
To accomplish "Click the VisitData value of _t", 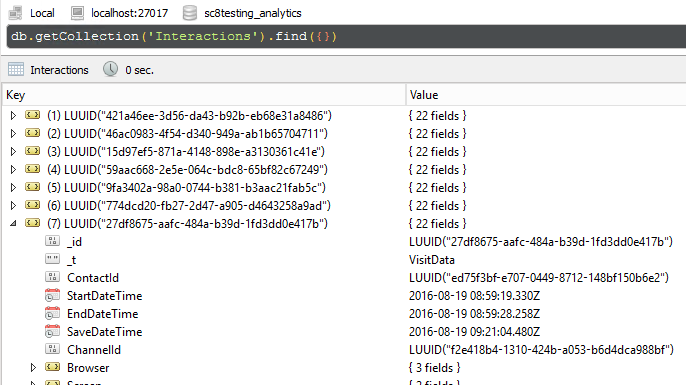I will (432, 259).
